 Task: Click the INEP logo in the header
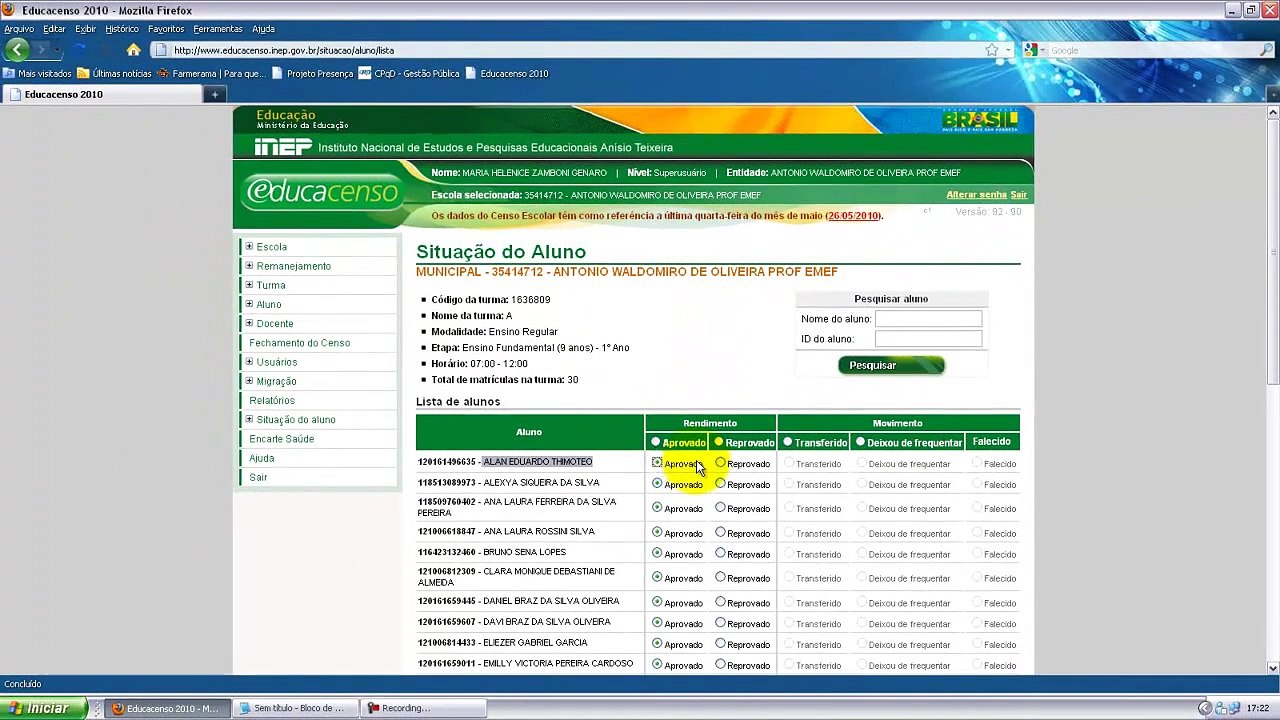tap(283, 147)
